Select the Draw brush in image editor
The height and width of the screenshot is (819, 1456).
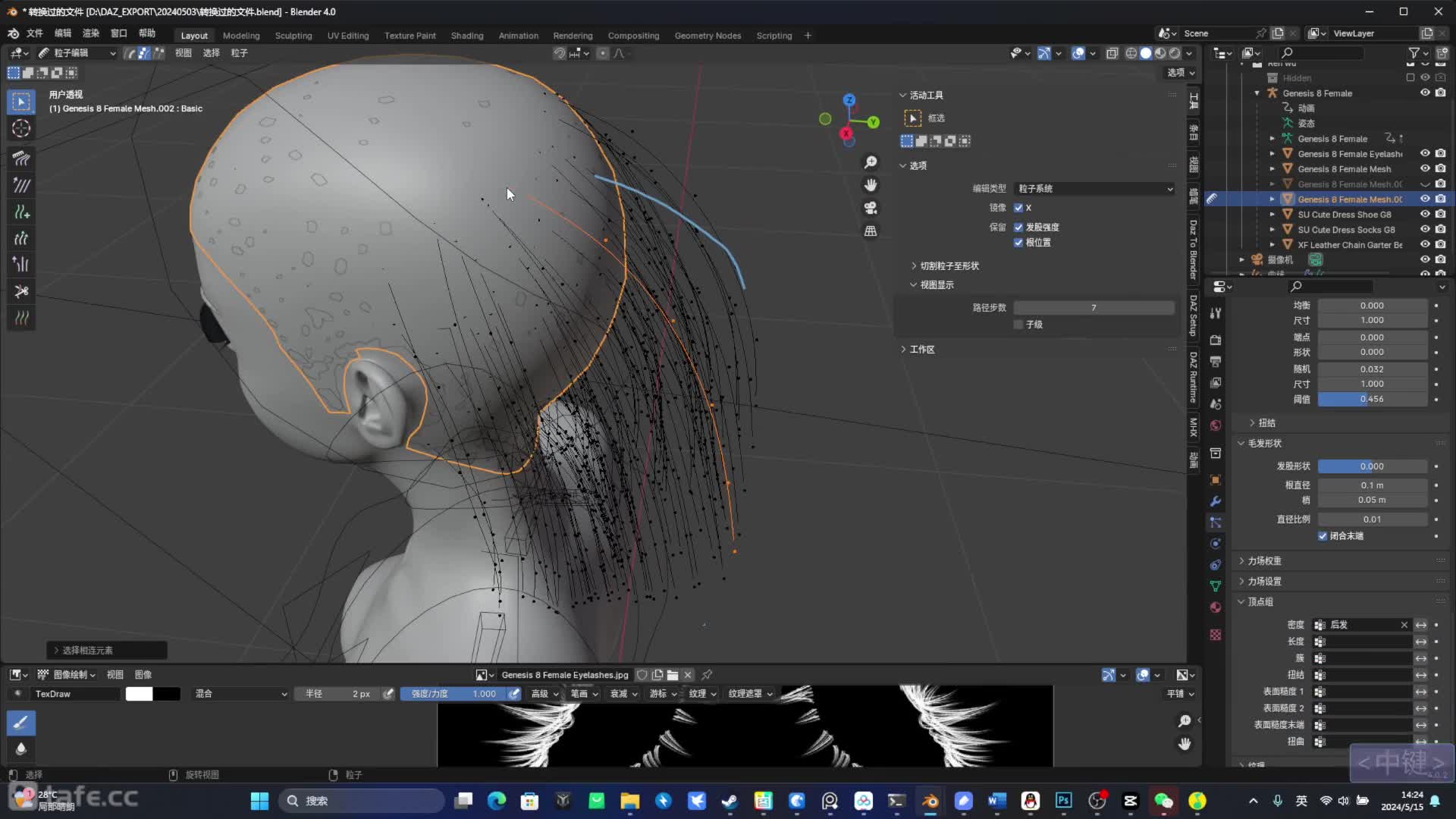pos(21,723)
